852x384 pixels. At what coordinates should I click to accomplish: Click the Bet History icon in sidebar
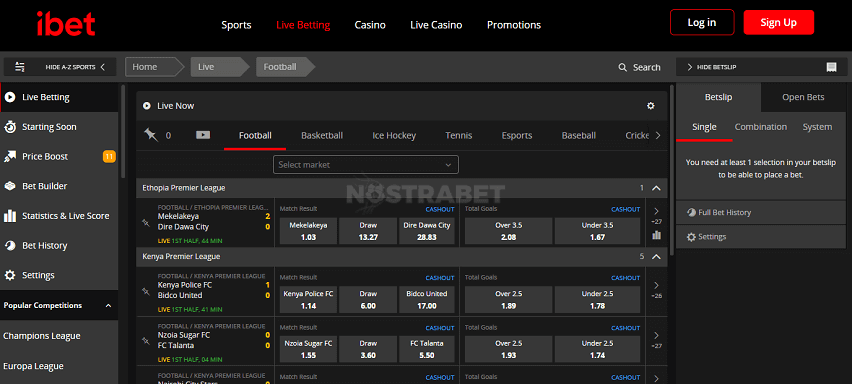pos(10,245)
